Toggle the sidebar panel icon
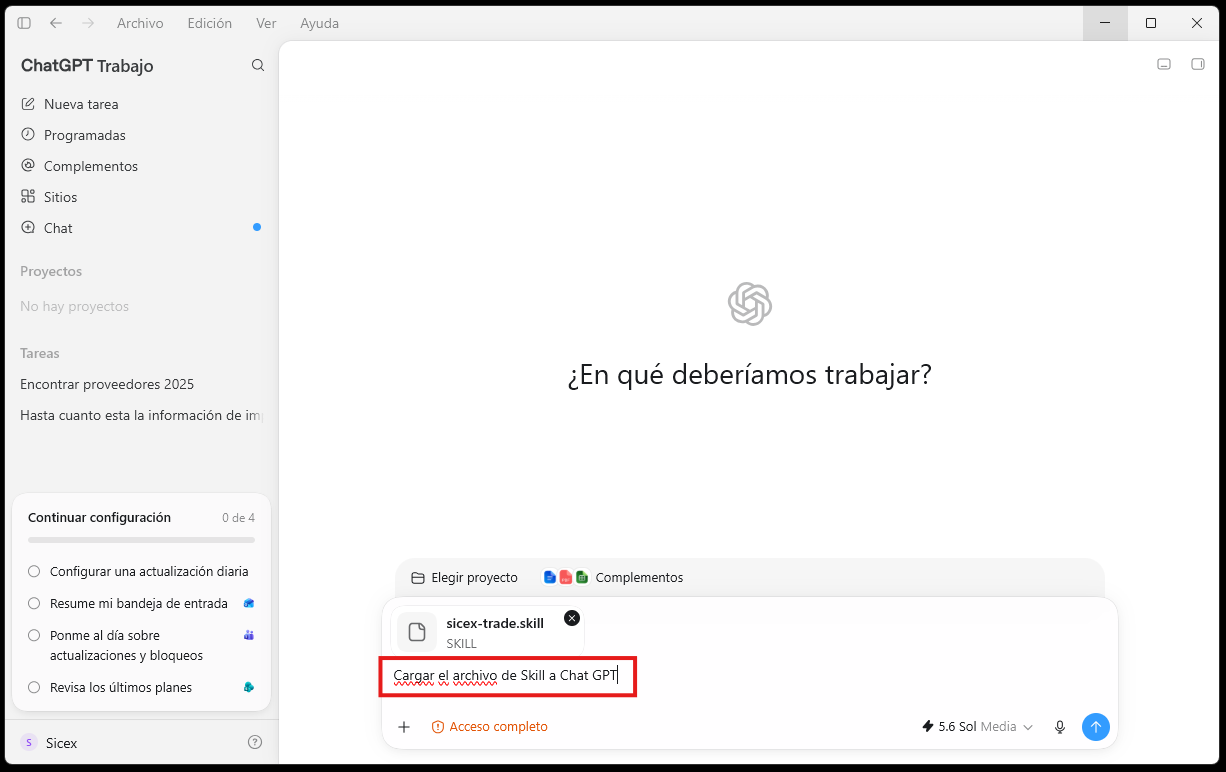This screenshot has height=772, width=1226. 24,23
